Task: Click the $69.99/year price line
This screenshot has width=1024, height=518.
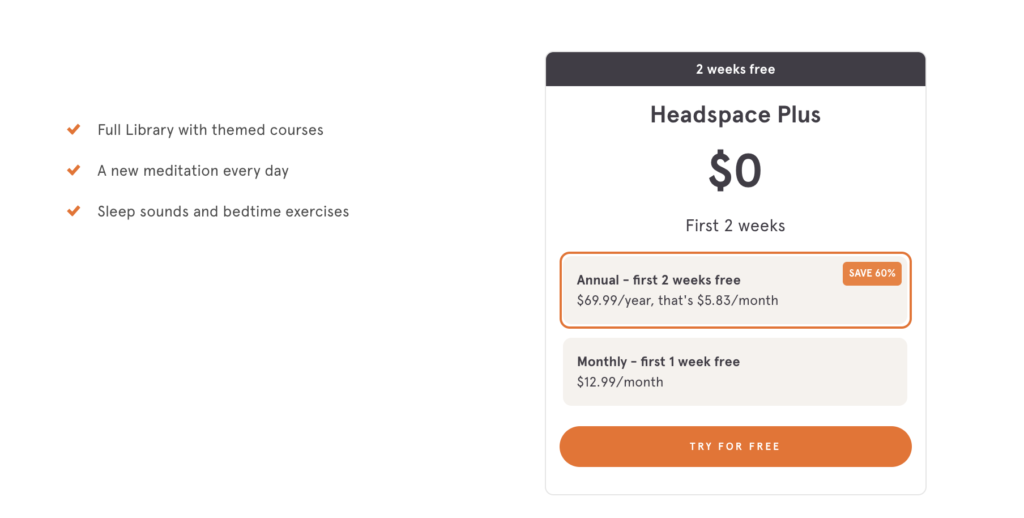Action: point(677,300)
